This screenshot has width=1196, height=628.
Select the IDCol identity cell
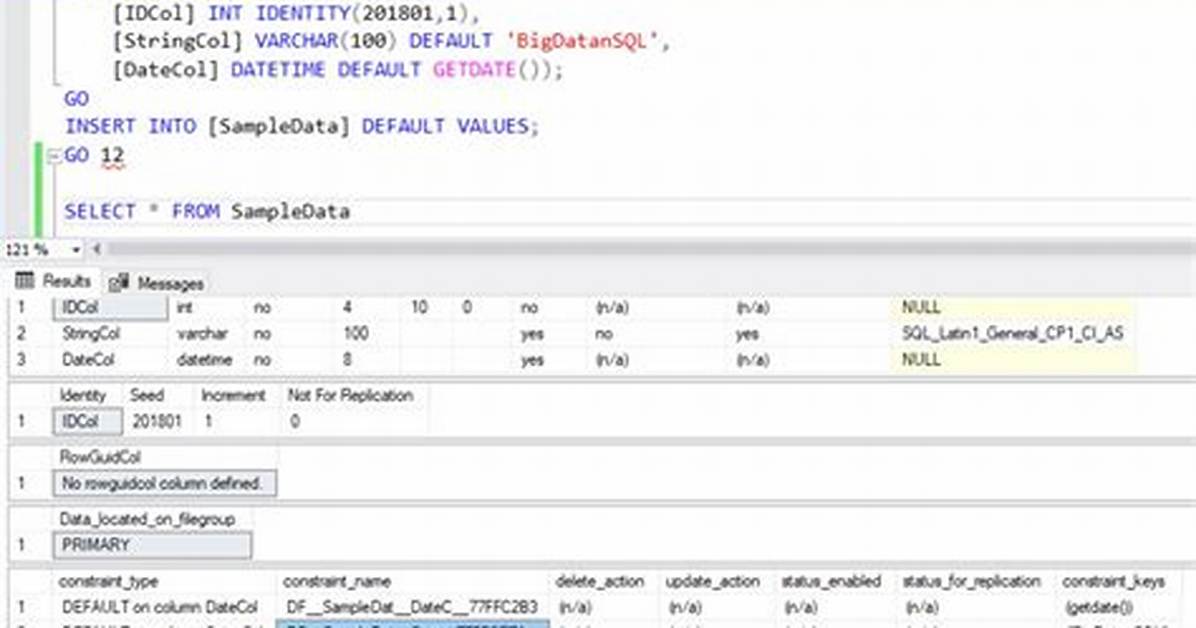click(x=88, y=421)
